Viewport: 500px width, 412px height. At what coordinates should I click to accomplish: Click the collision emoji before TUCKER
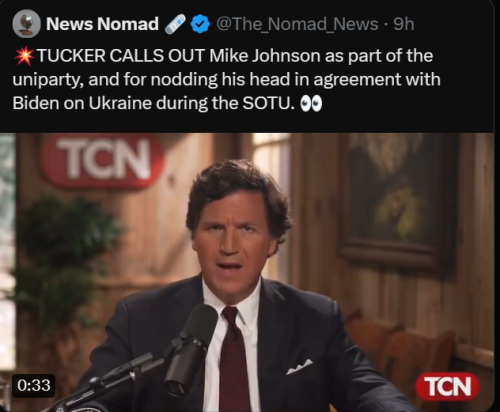[x=24, y=56]
